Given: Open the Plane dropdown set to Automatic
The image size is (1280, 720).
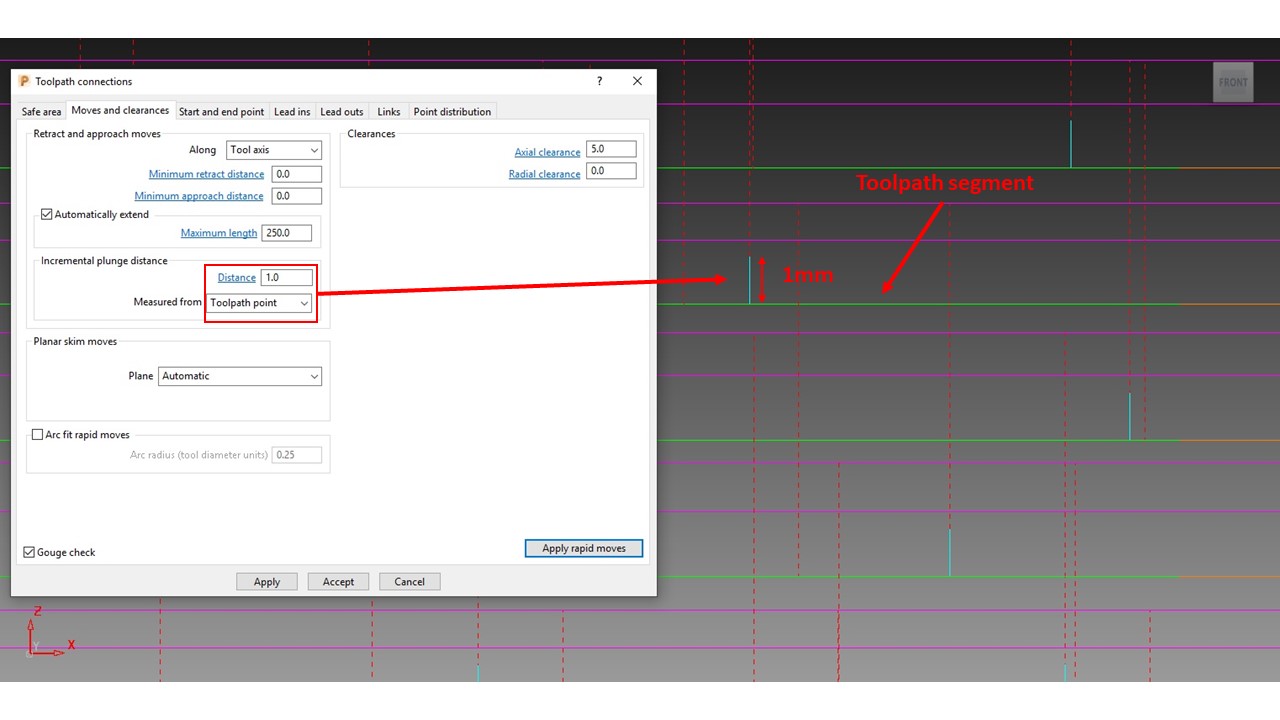Looking at the screenshot, I should point(239,375).
